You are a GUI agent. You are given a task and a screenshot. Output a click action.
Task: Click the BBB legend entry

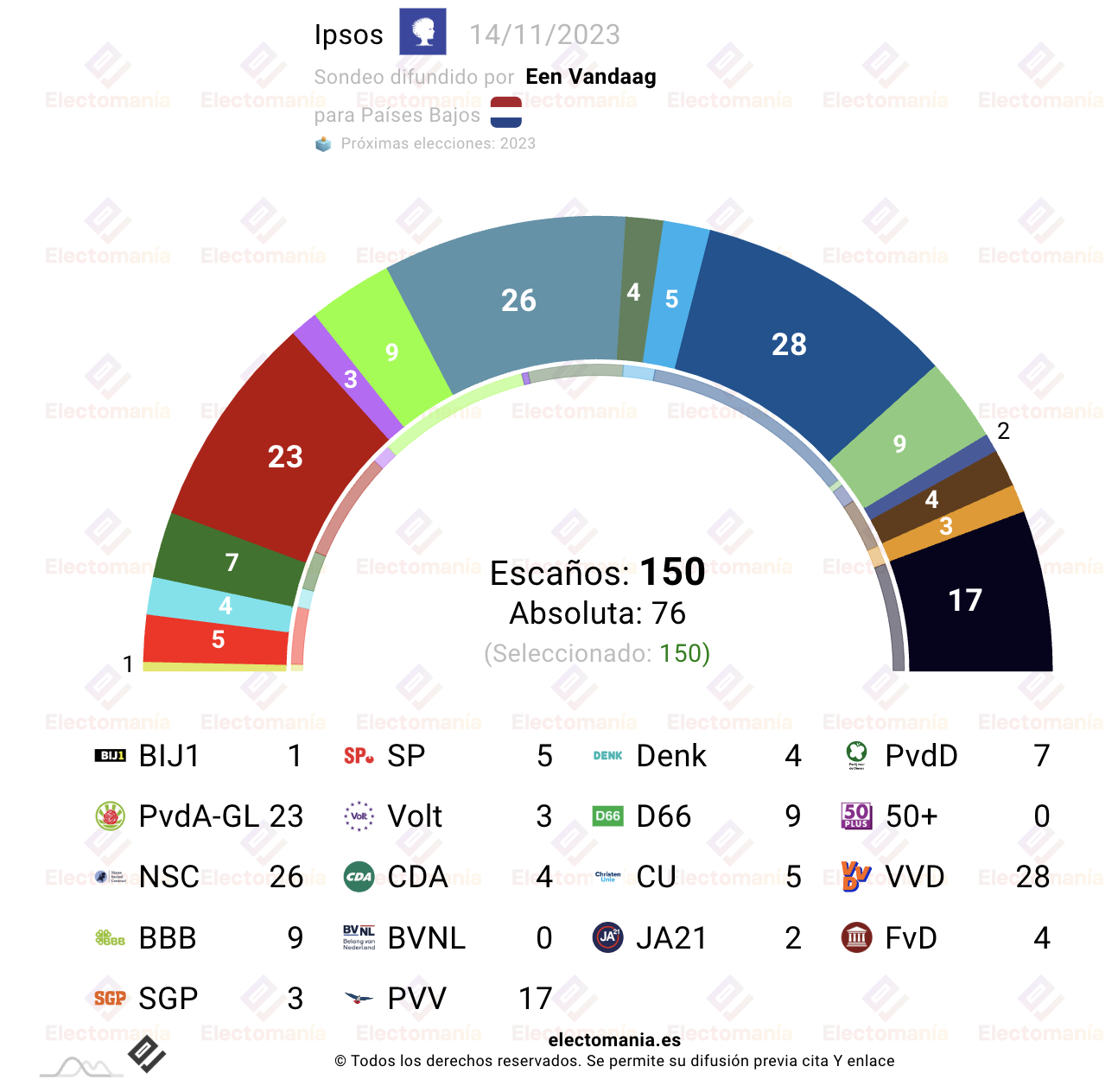pos(199,937)
